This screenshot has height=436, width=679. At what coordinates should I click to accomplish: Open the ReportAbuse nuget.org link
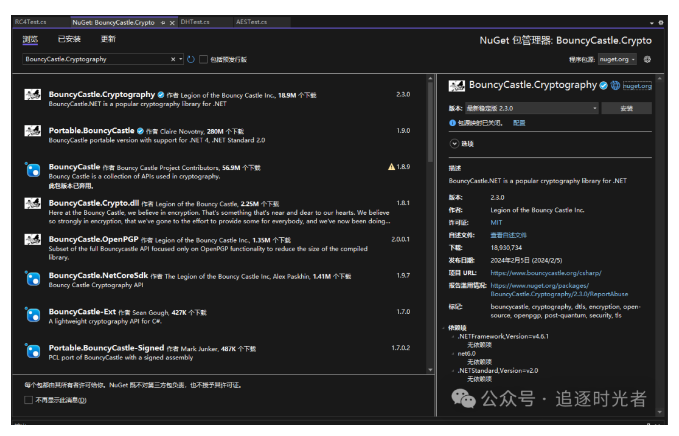click(x=559, y=290)
